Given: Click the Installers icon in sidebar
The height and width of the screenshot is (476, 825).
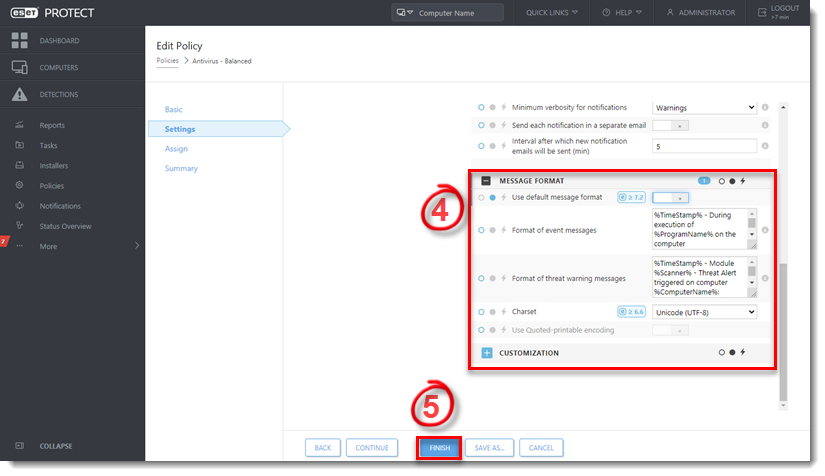Looking at the screenshot, I should (19, 165).
